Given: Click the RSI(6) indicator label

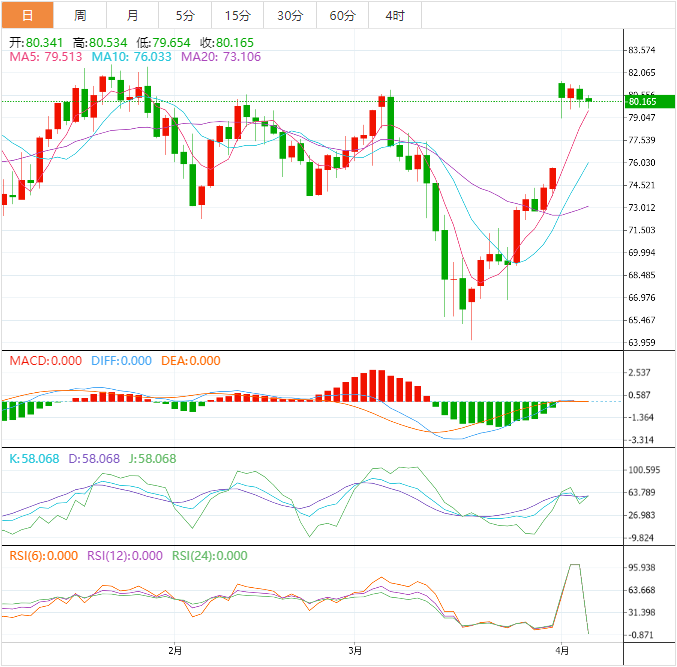Looking at the screenshot, I should (42, 556).
